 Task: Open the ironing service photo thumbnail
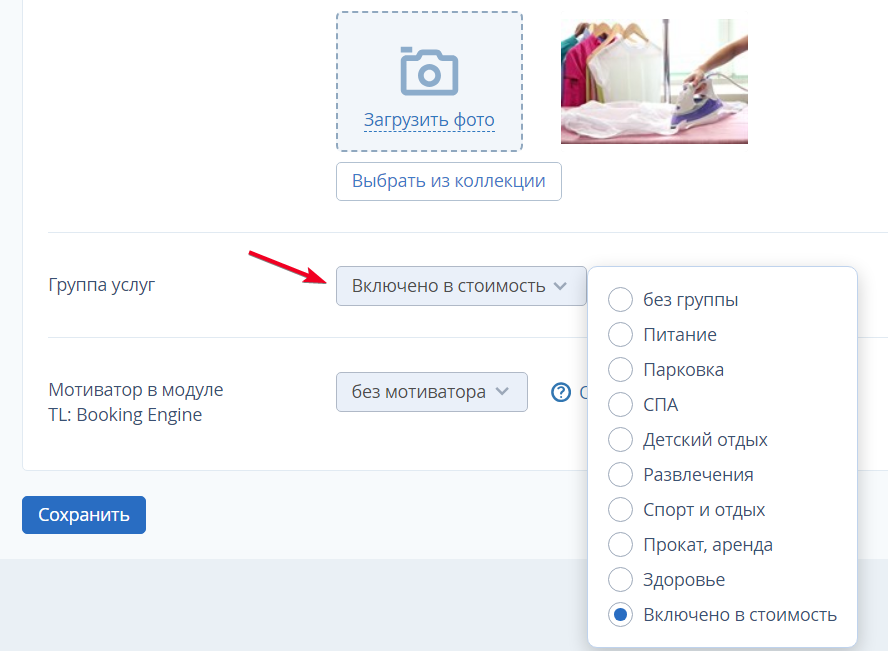(x=654, y=82)
